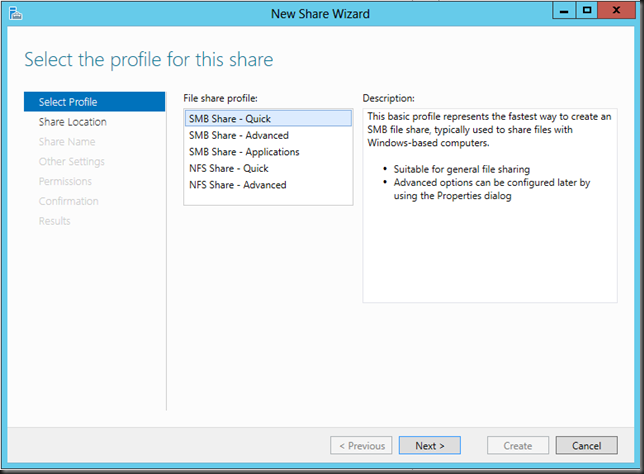Open the Other Settings step
644x474 pixels.
tap(71, 161)
